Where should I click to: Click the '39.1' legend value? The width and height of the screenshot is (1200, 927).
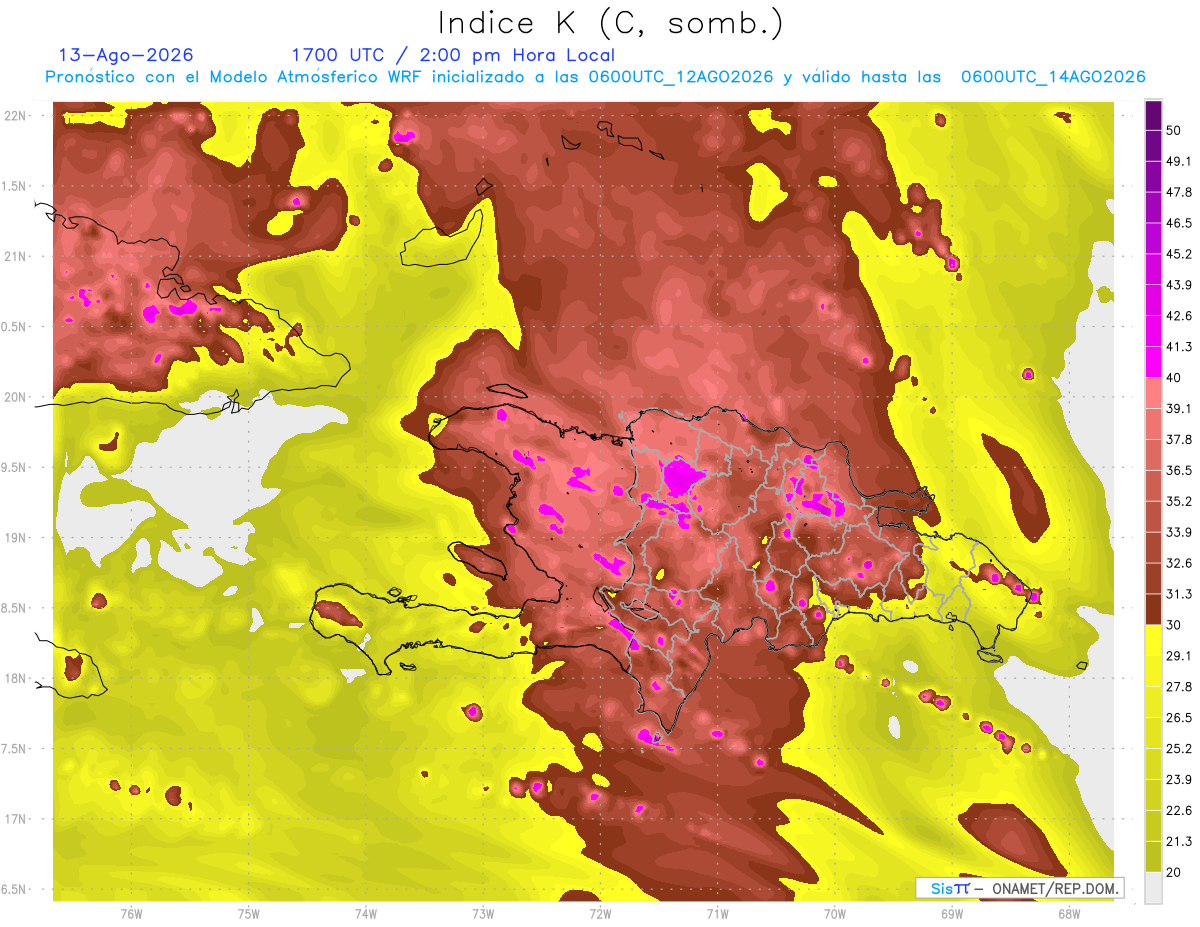1179,409
